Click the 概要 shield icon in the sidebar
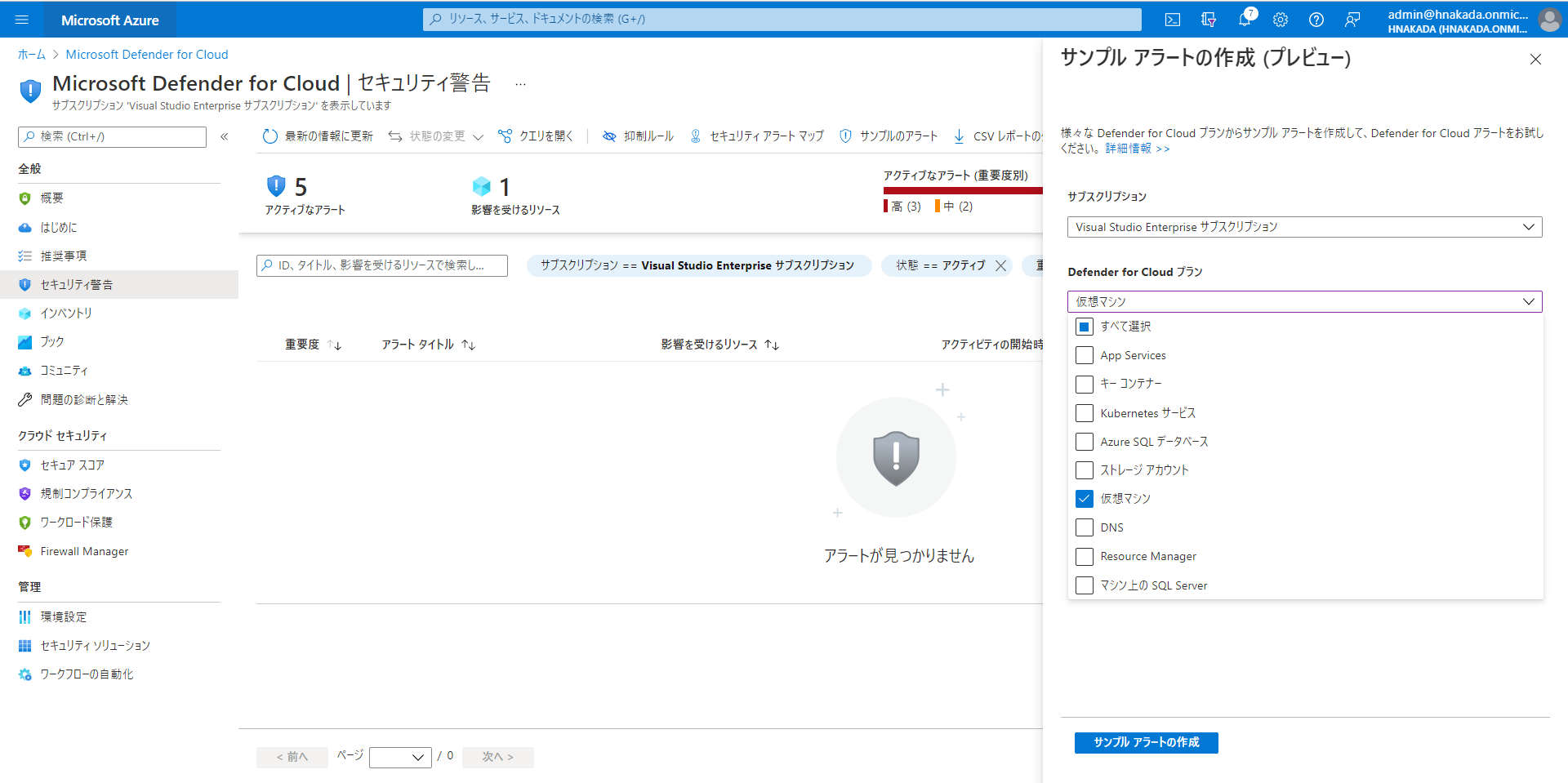 pos(25,198)
